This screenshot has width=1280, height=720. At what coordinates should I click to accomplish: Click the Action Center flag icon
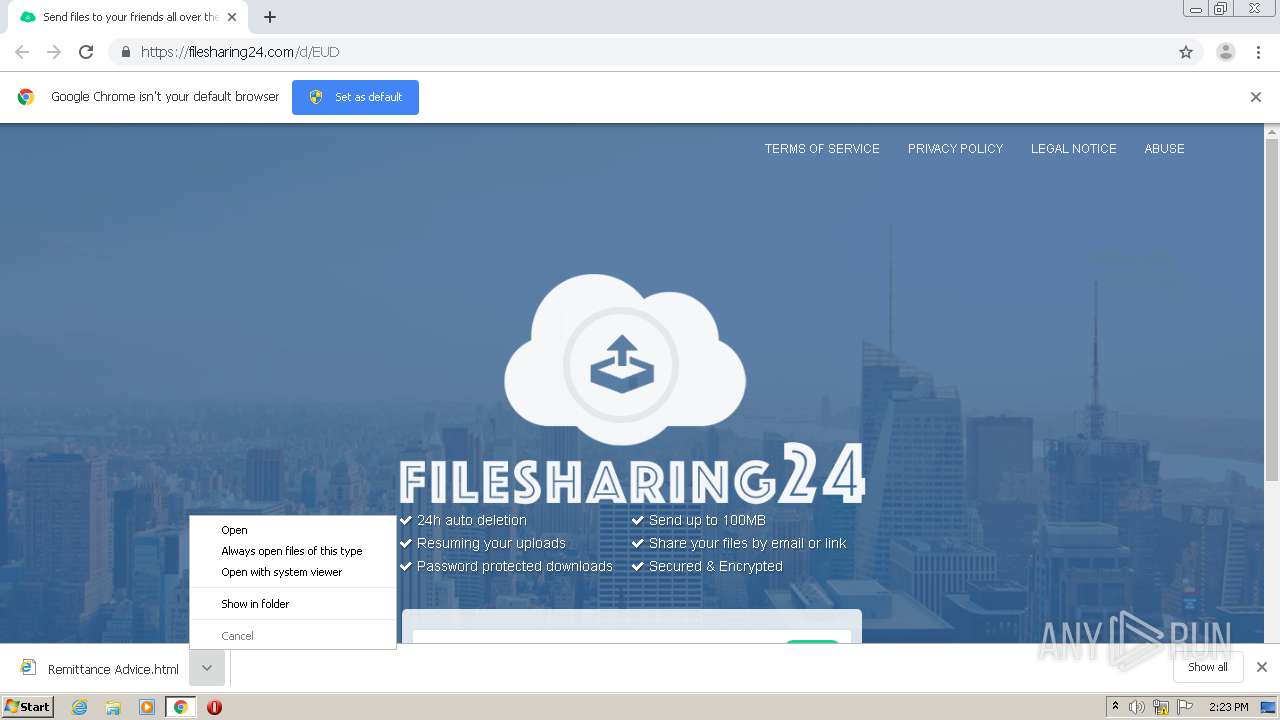pos(1185,707)
